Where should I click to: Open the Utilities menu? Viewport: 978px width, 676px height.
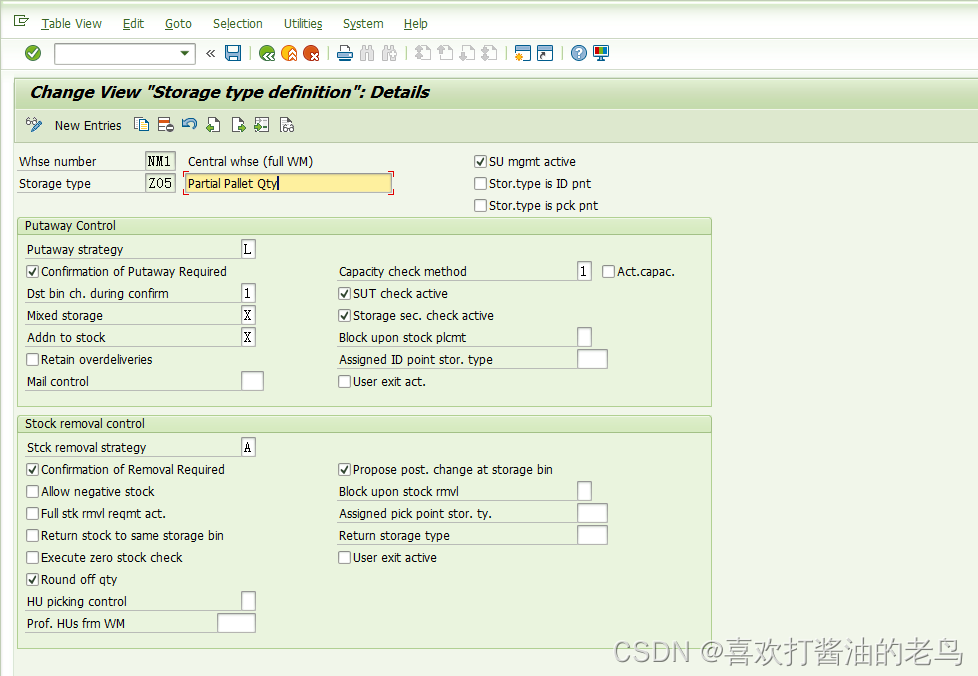(302, 23)
